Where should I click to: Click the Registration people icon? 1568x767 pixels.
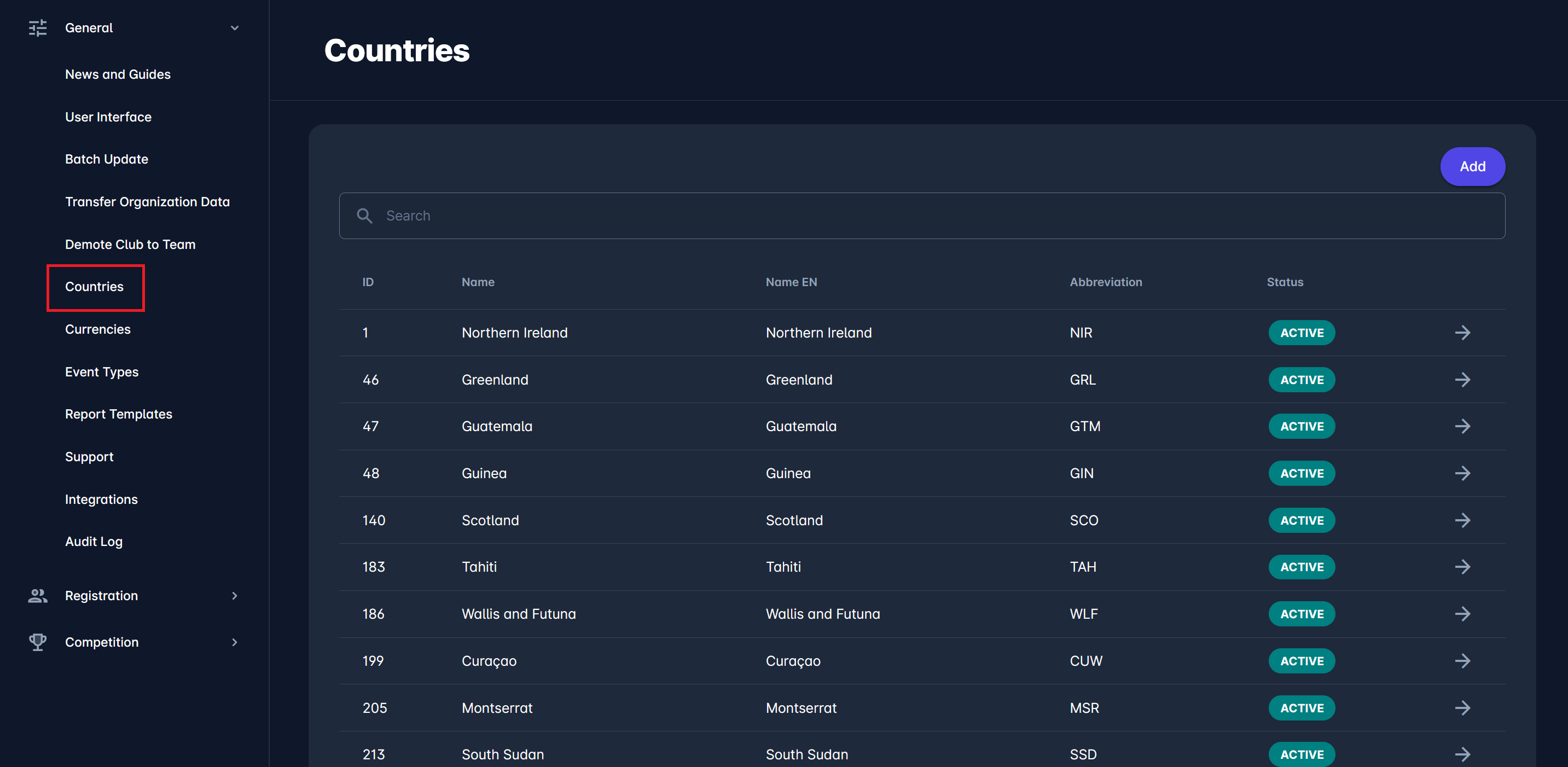tap(38, 595)
